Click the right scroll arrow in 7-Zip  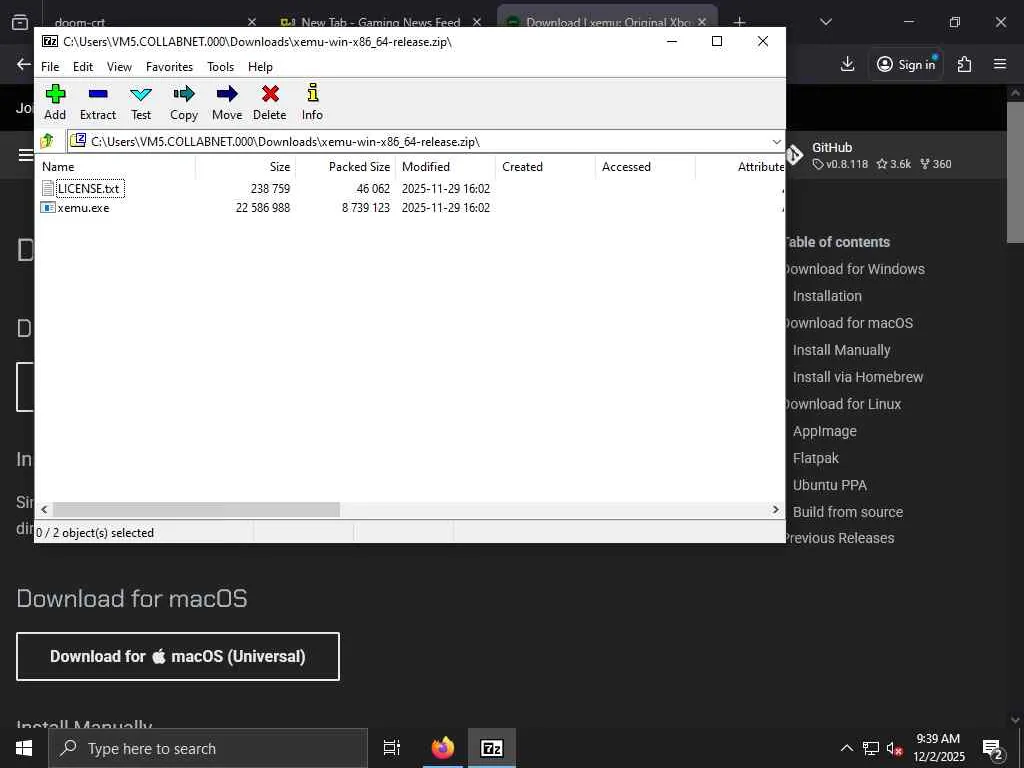tap(776, 509)
